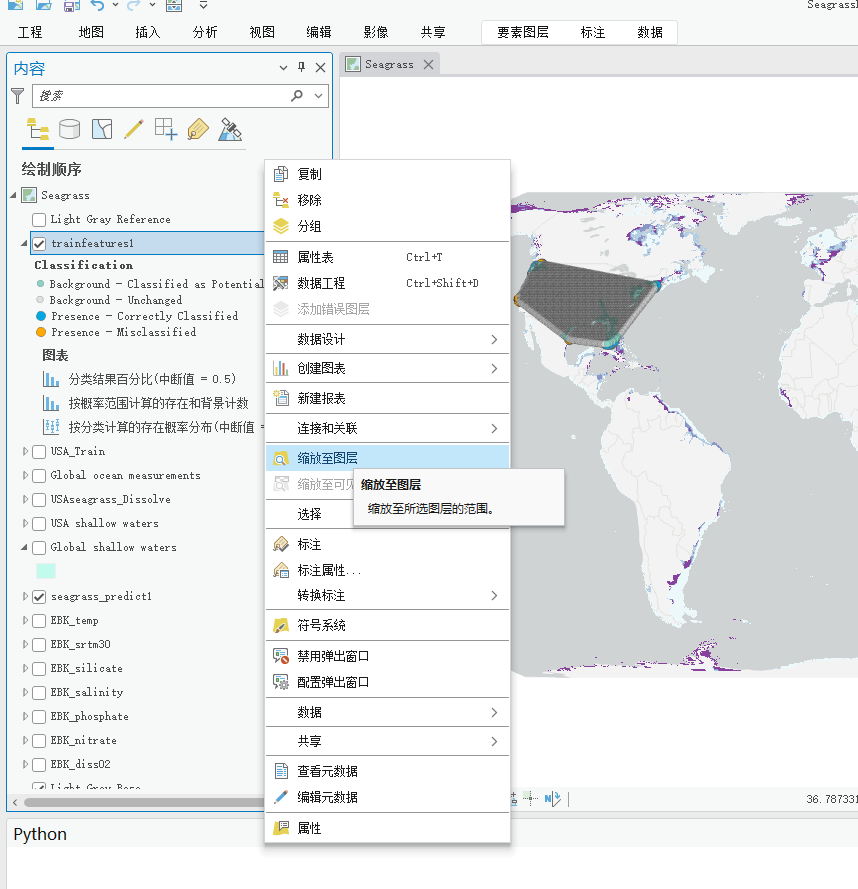
Task: Click the List By Snapping icon
Action: point(164,128)
